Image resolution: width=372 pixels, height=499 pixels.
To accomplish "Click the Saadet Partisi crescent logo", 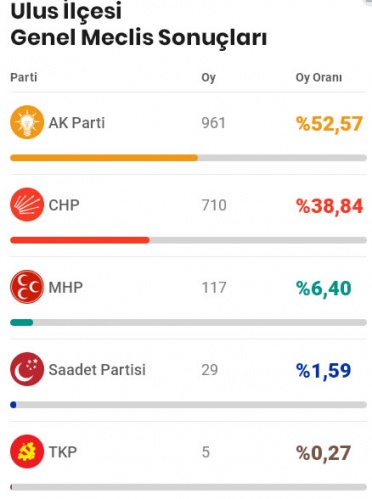I will [27, 369].
